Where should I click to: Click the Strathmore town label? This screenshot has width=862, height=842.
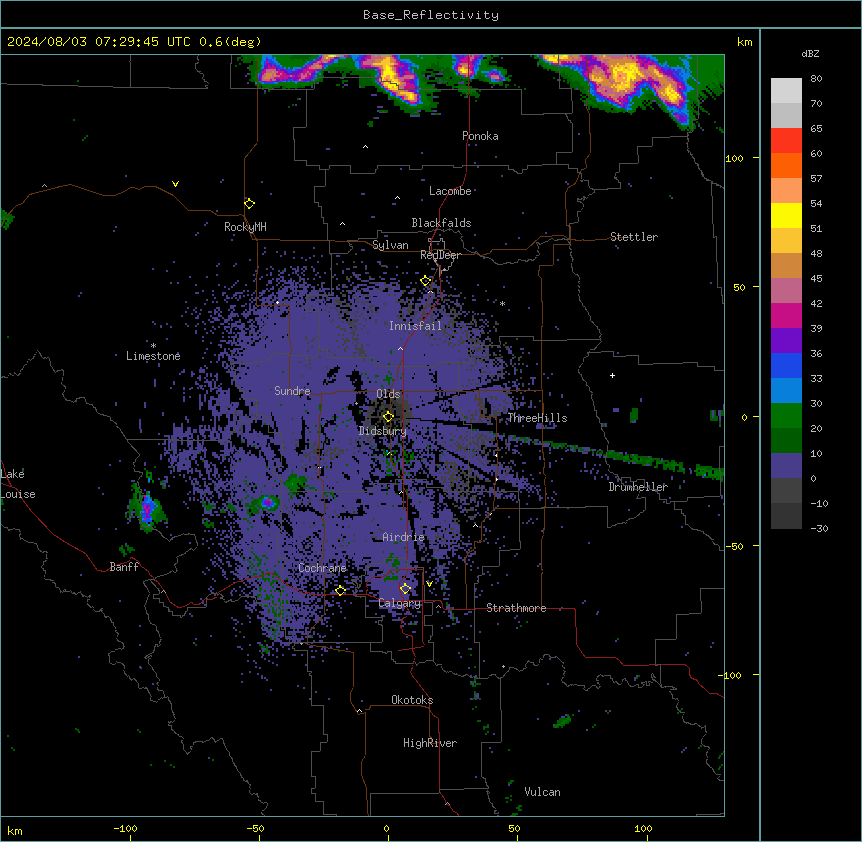click(x=516, y=608)
